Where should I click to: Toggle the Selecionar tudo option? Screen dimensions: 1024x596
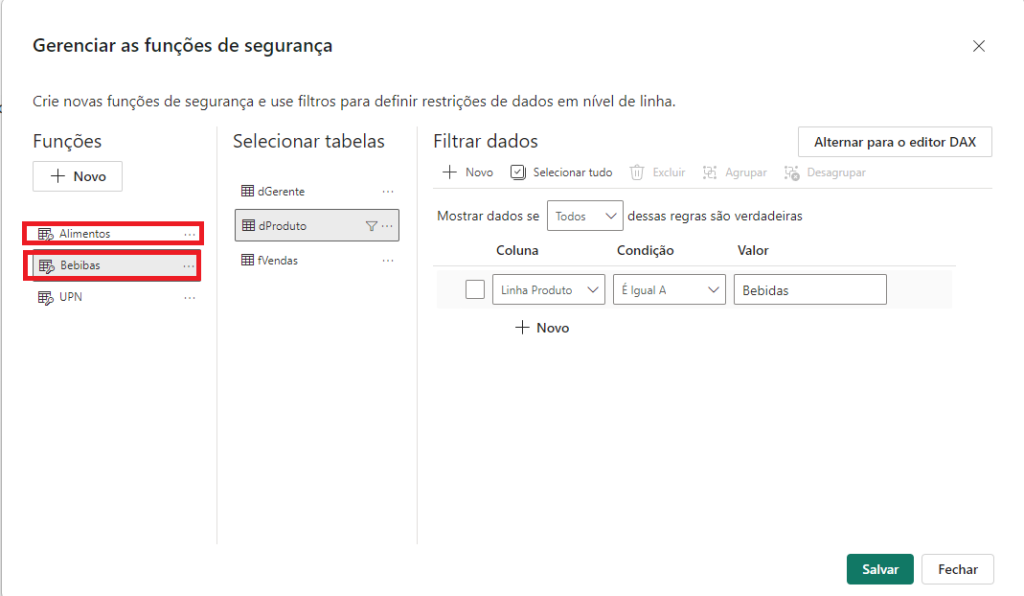(x=518, y=172)
